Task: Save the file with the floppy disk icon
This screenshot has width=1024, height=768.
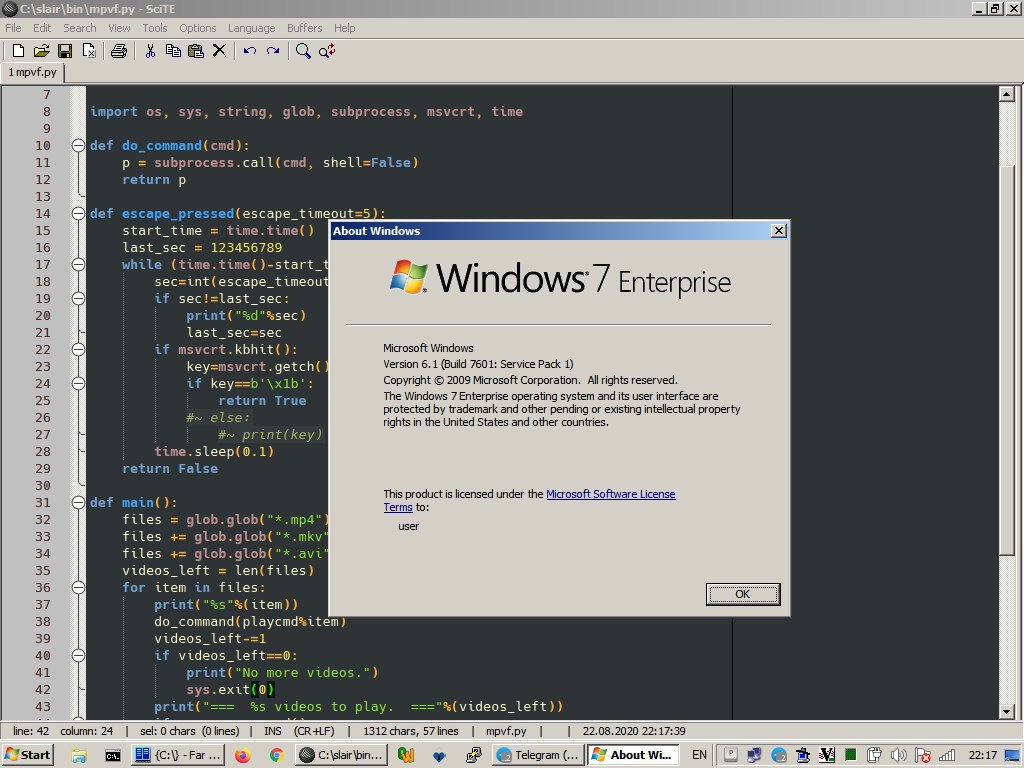Action: 65,51
